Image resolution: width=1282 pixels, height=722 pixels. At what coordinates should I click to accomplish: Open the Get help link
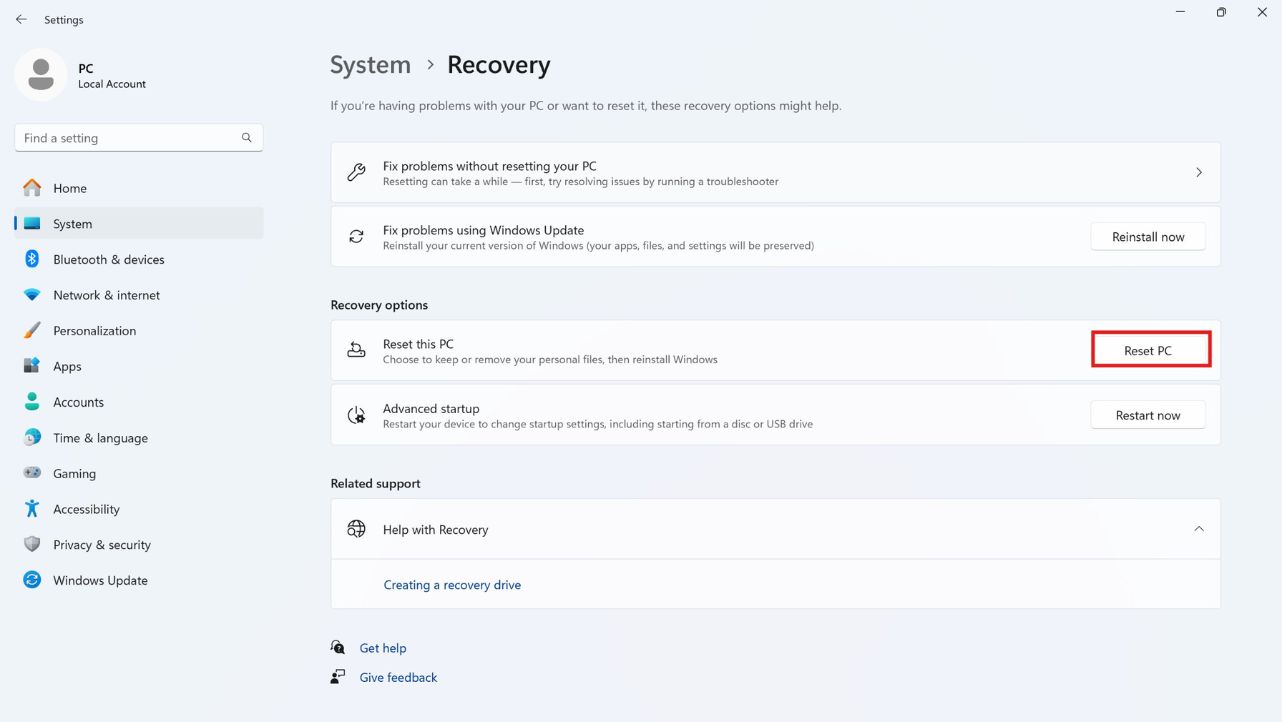[383, 648]
